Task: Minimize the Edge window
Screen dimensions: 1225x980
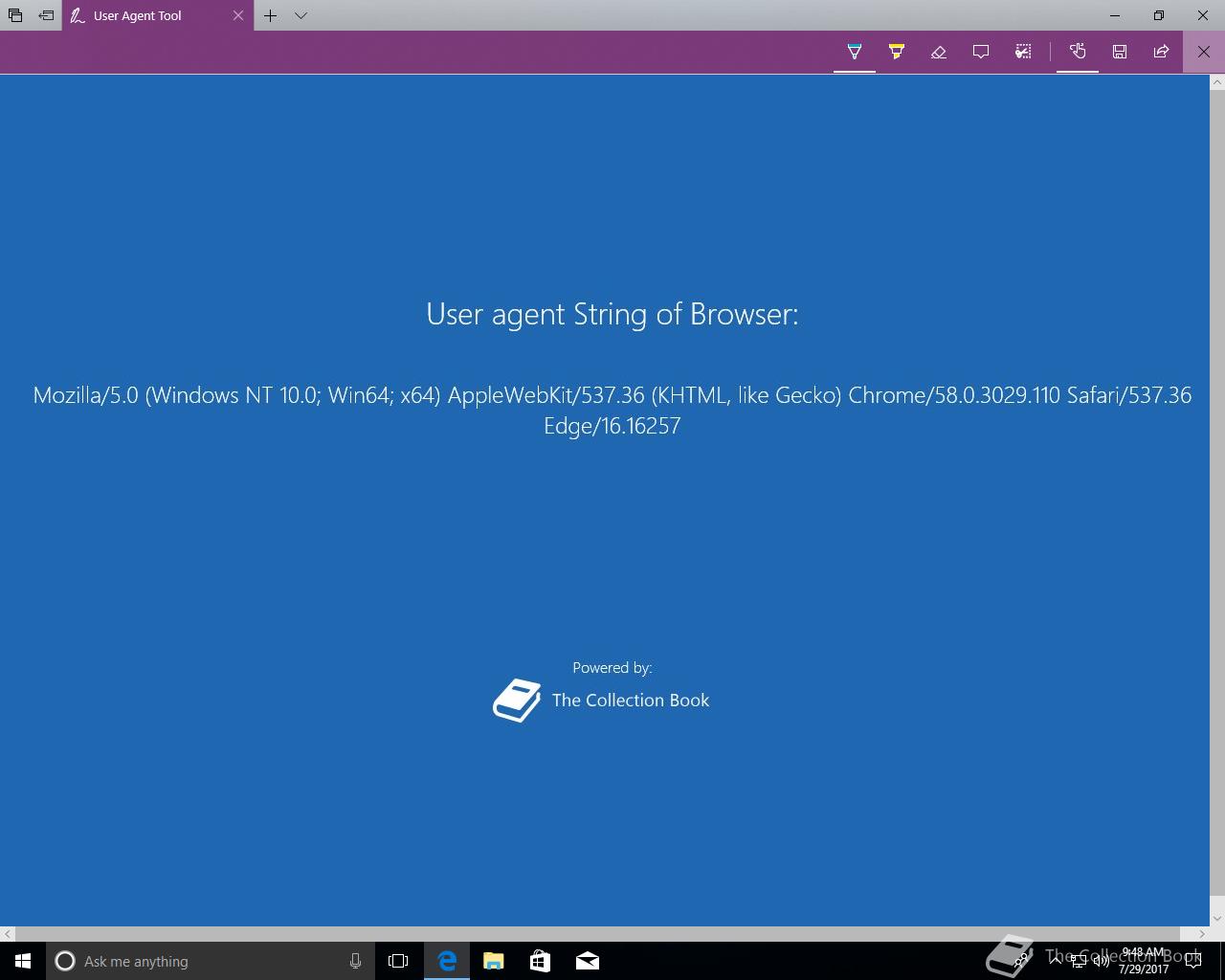Action: pyautogui.click(x=1115, y=15)
